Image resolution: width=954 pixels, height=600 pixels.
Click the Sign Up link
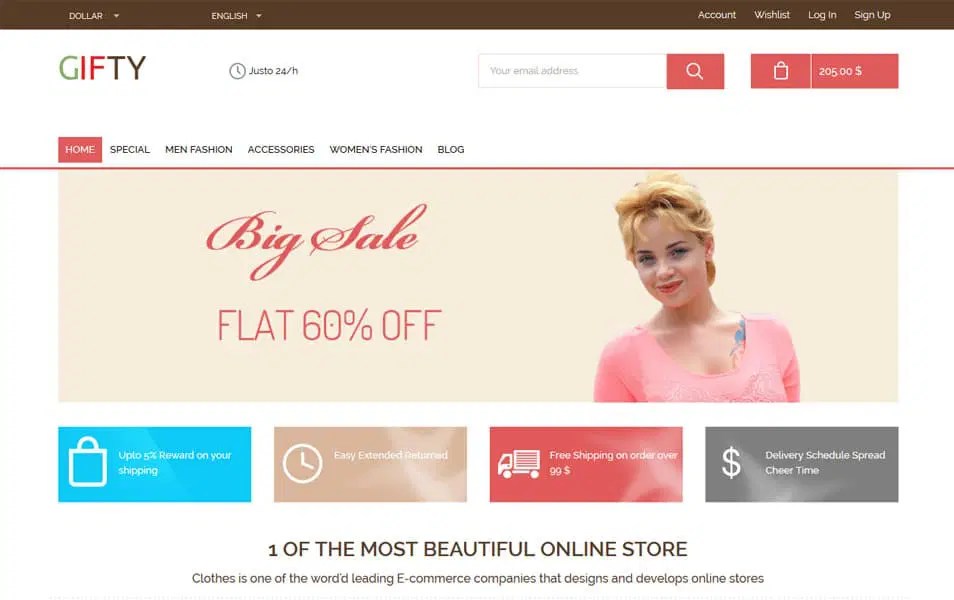[872, 15]
